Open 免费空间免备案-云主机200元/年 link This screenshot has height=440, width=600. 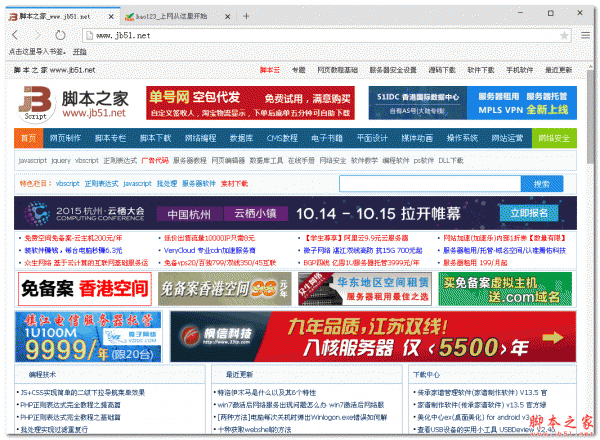pos(73,238)
